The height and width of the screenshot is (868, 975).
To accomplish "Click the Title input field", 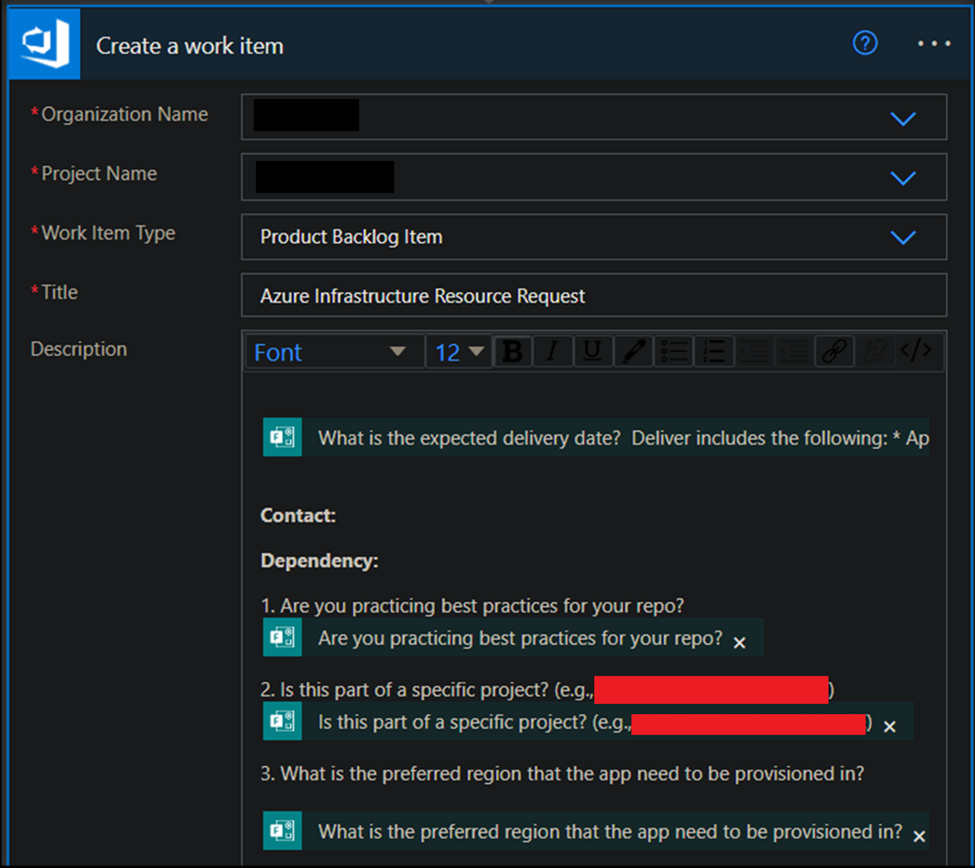I will 593,296.
